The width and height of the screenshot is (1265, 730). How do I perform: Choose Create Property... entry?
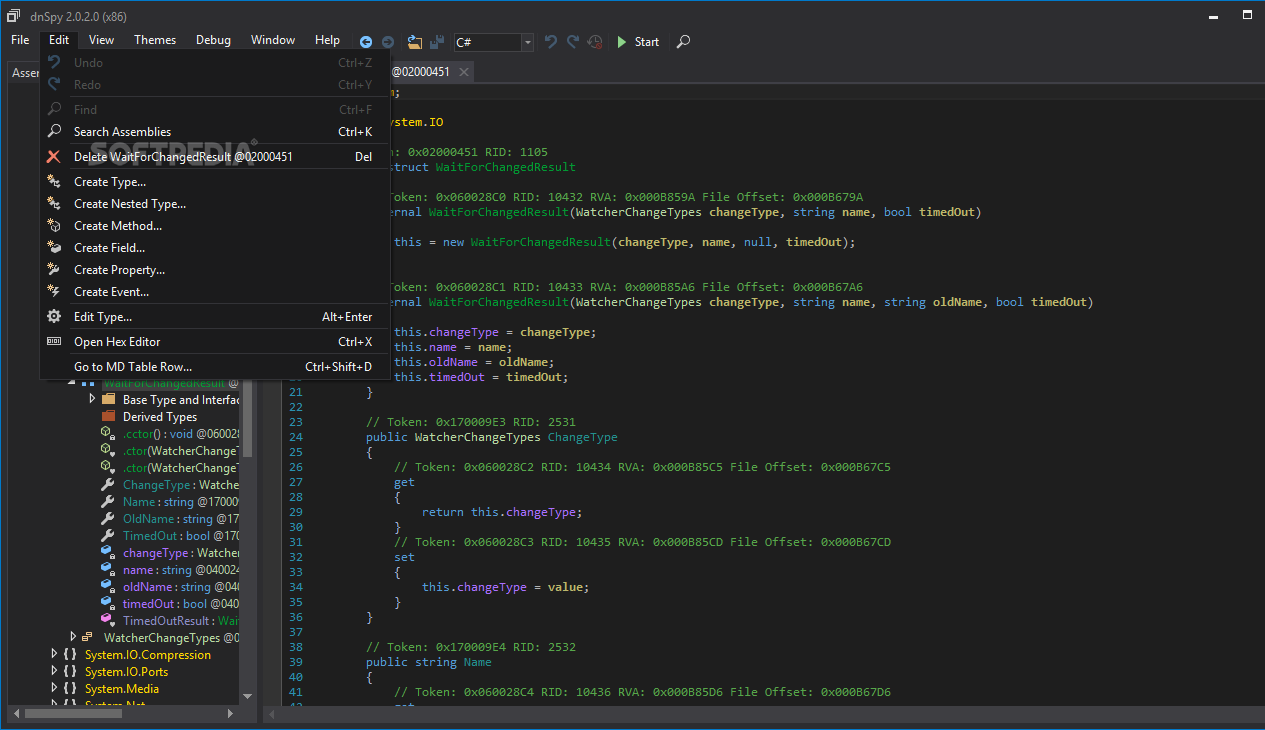(x=214, y=270)
